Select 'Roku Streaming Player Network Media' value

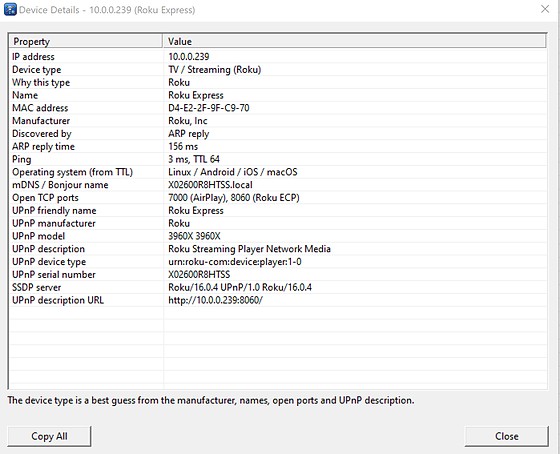249,249
